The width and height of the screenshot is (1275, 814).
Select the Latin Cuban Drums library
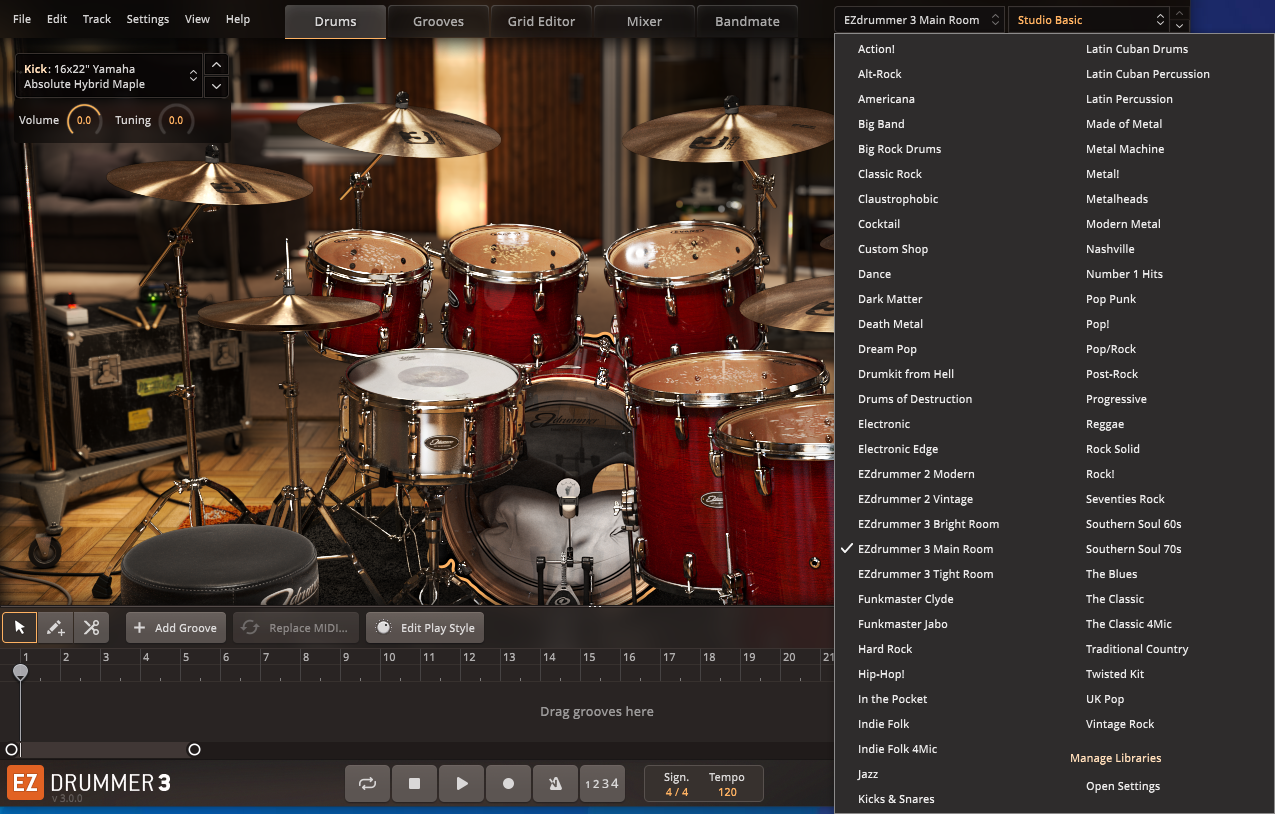coord(1137,49)
